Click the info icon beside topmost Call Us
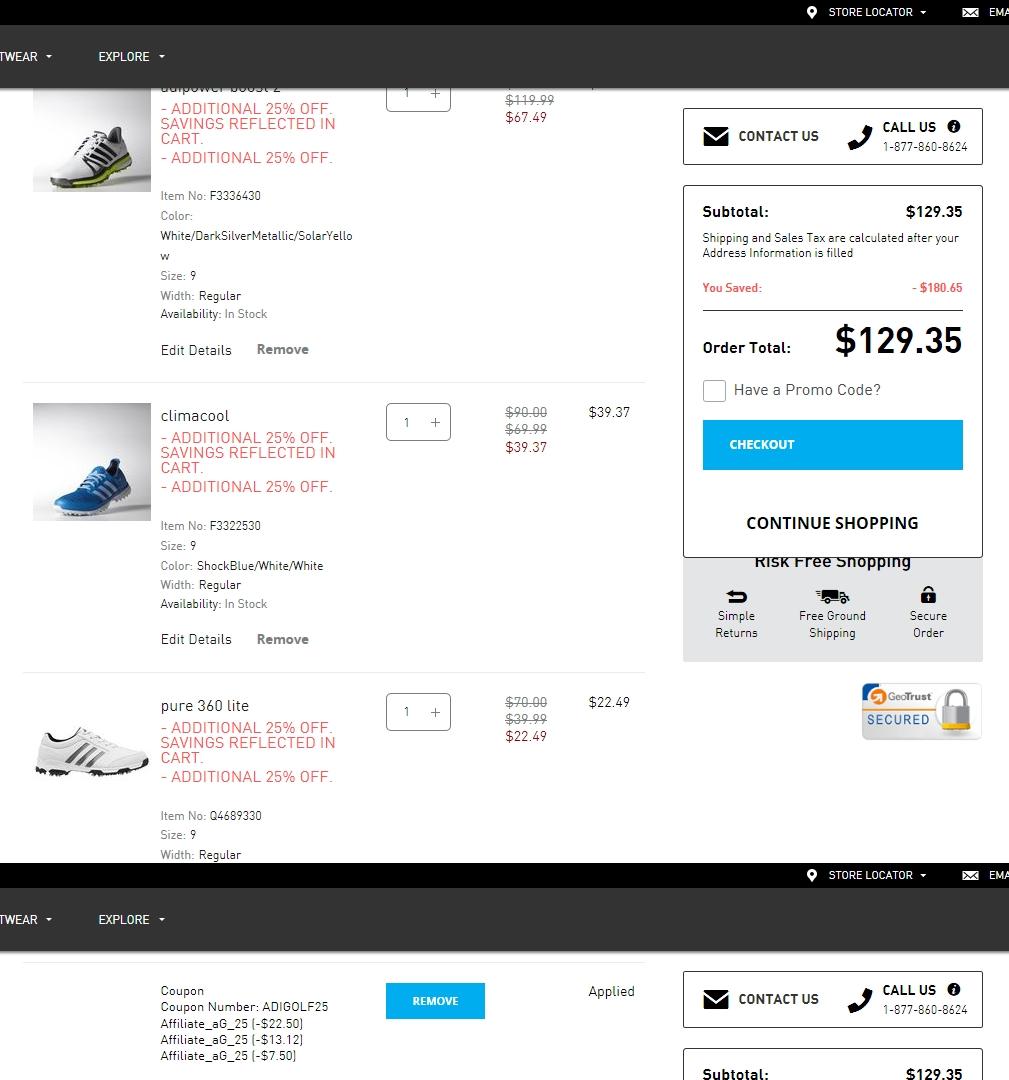 coord(953,127)
